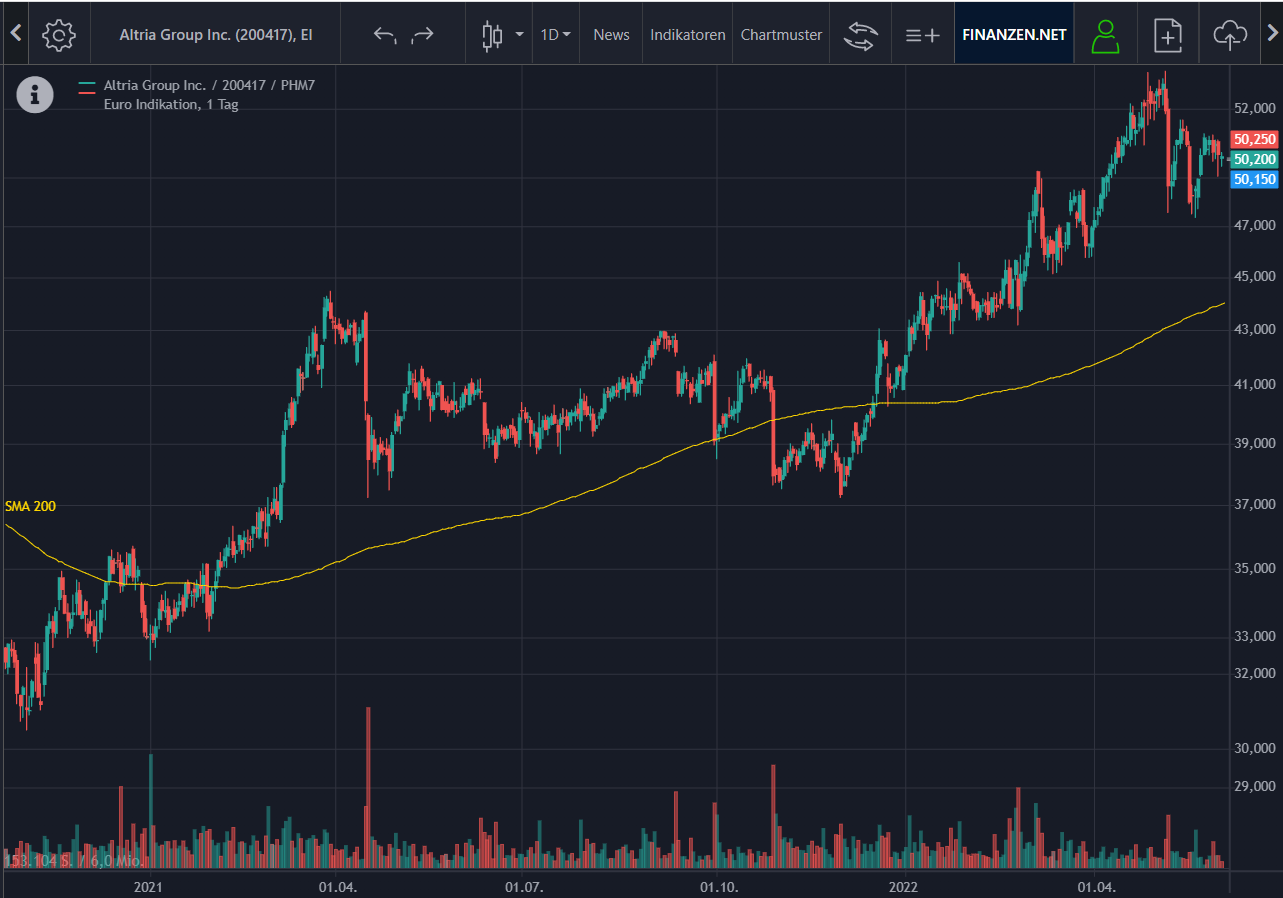Screen dimensions: 1283x898
Task: Click the green user account icon
Action: [1105, 35]
